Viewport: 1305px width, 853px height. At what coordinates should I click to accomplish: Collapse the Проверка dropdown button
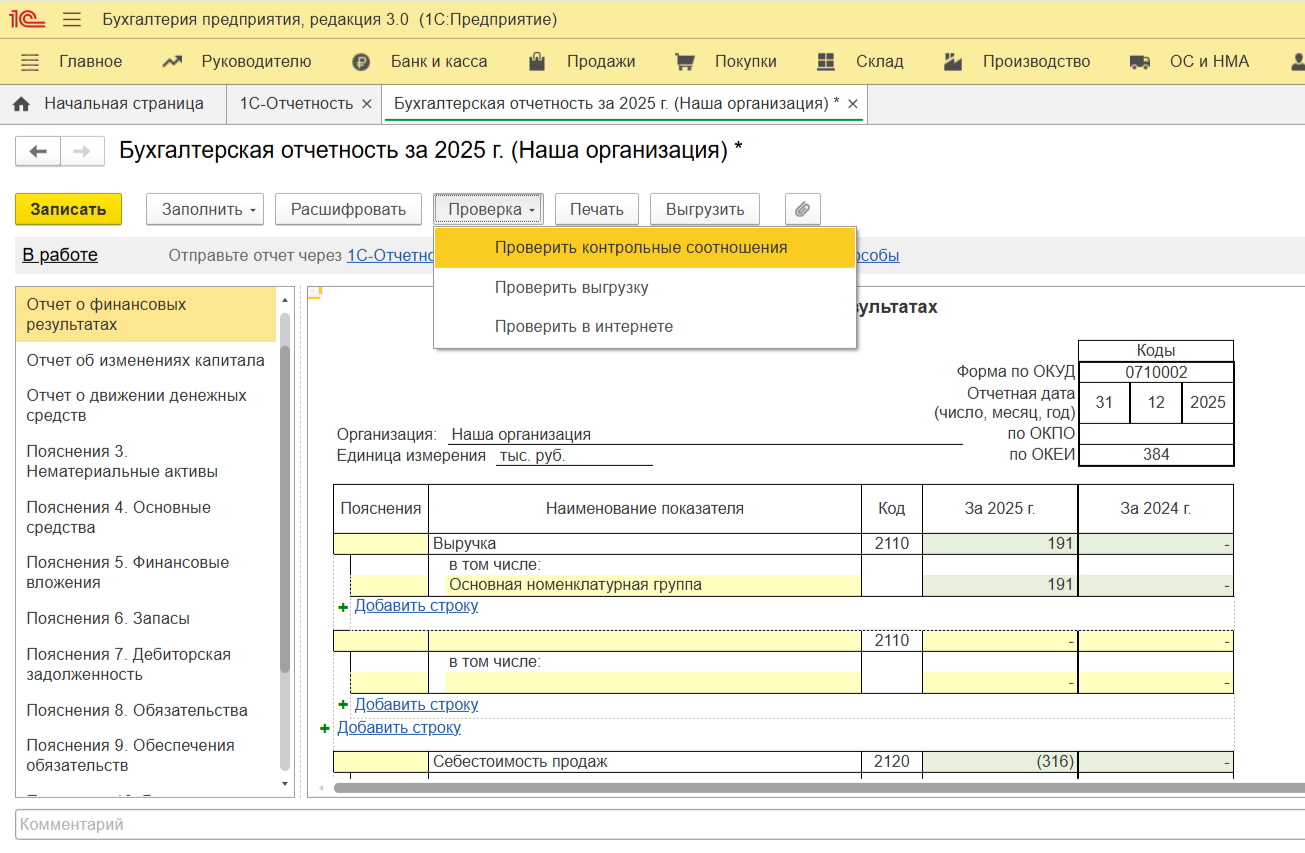point(488,209)
